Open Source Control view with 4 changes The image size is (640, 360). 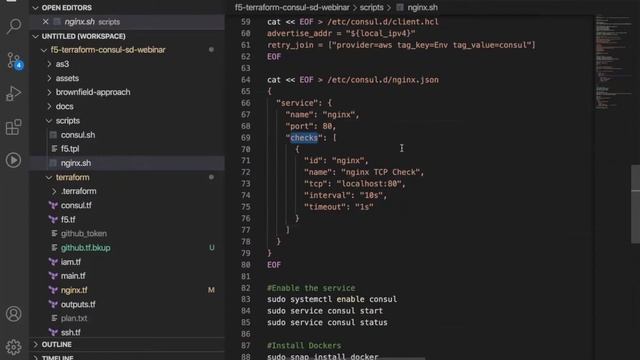[14, 60]
